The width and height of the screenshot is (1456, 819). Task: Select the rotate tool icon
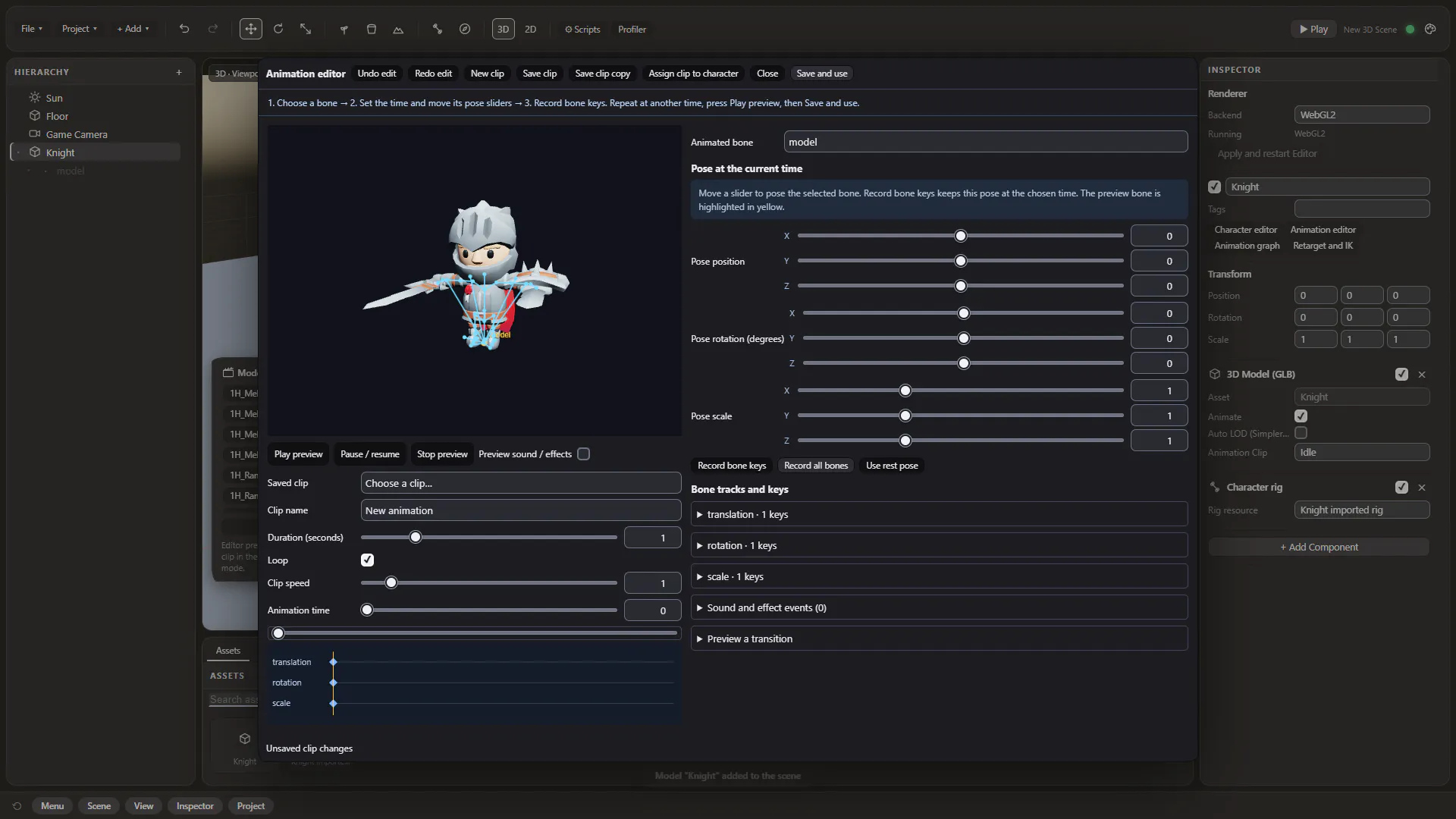coord(278,29)
